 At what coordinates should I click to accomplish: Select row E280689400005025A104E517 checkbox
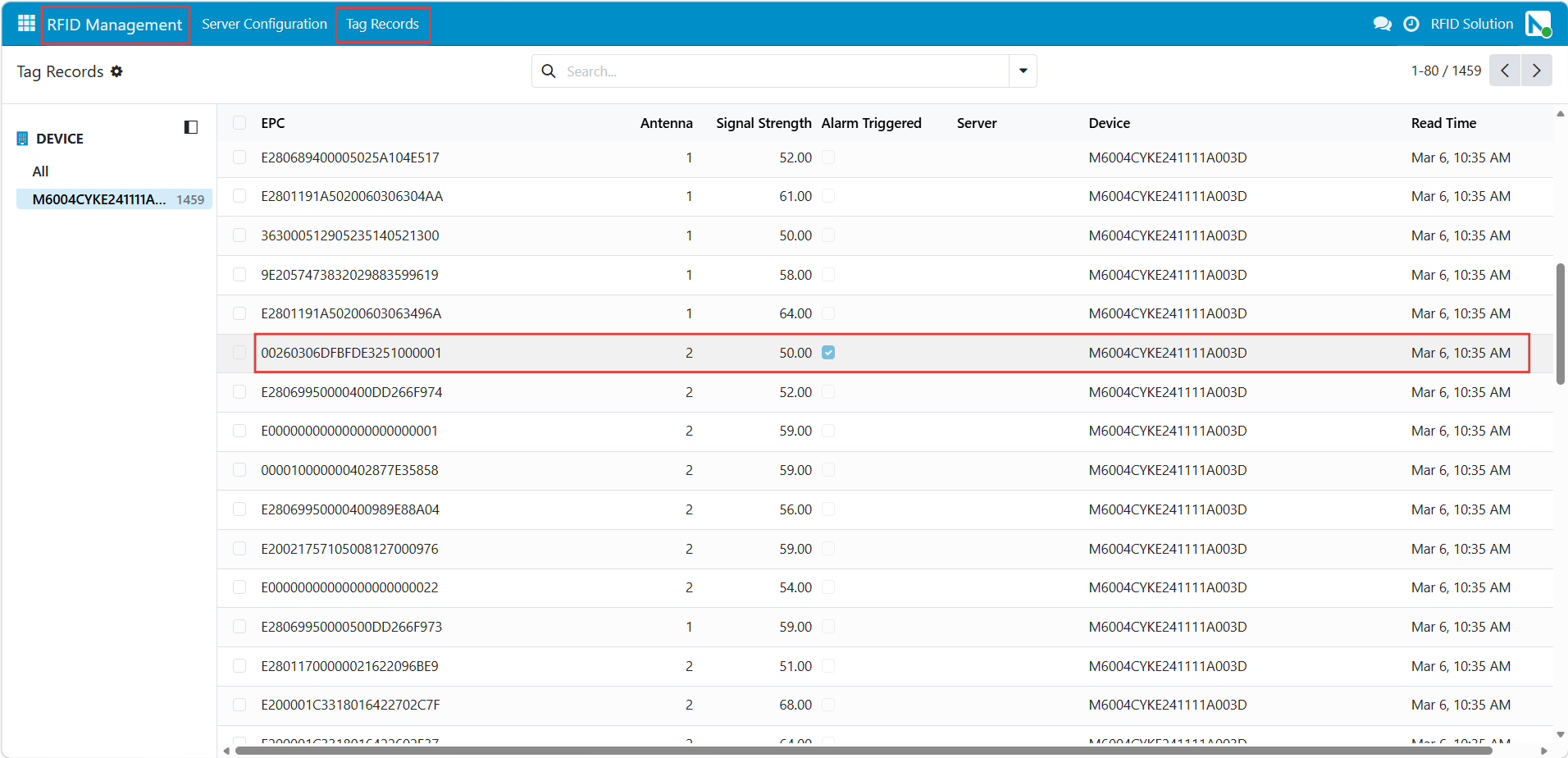(239, 158)
